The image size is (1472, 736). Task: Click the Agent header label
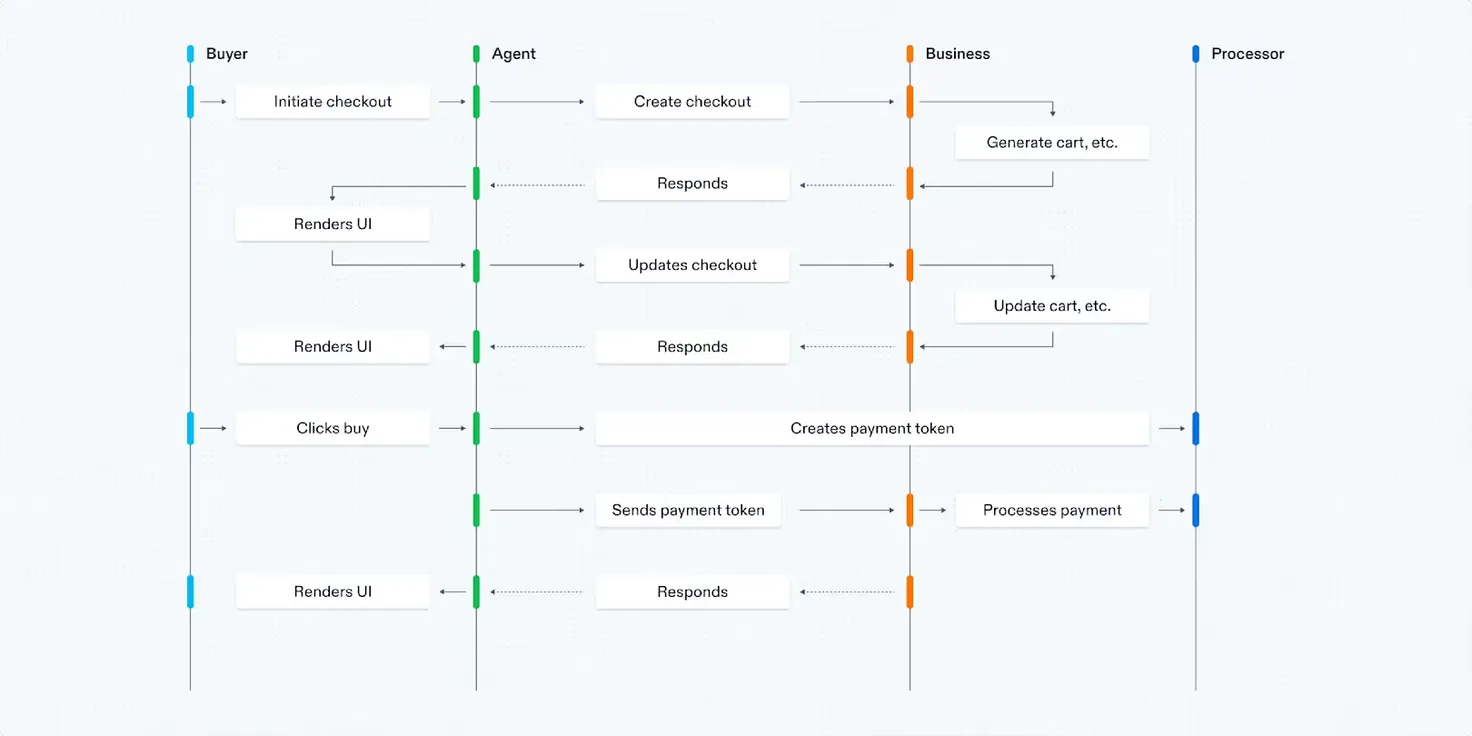514,54
